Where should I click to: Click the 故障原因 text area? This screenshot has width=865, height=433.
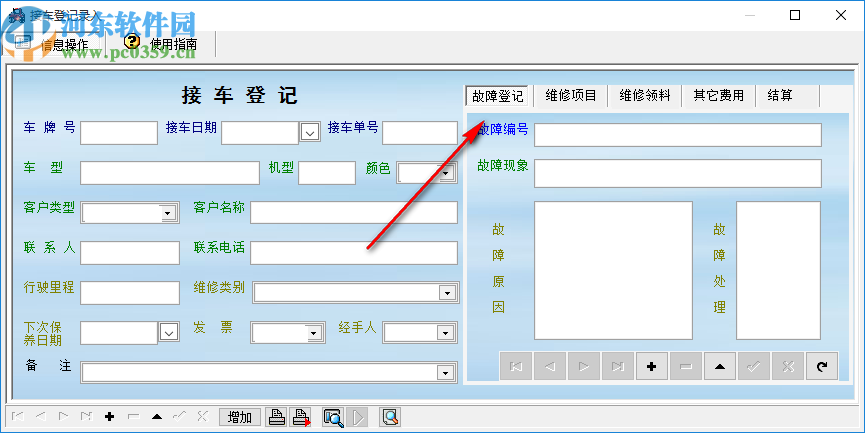coord(613,270)
